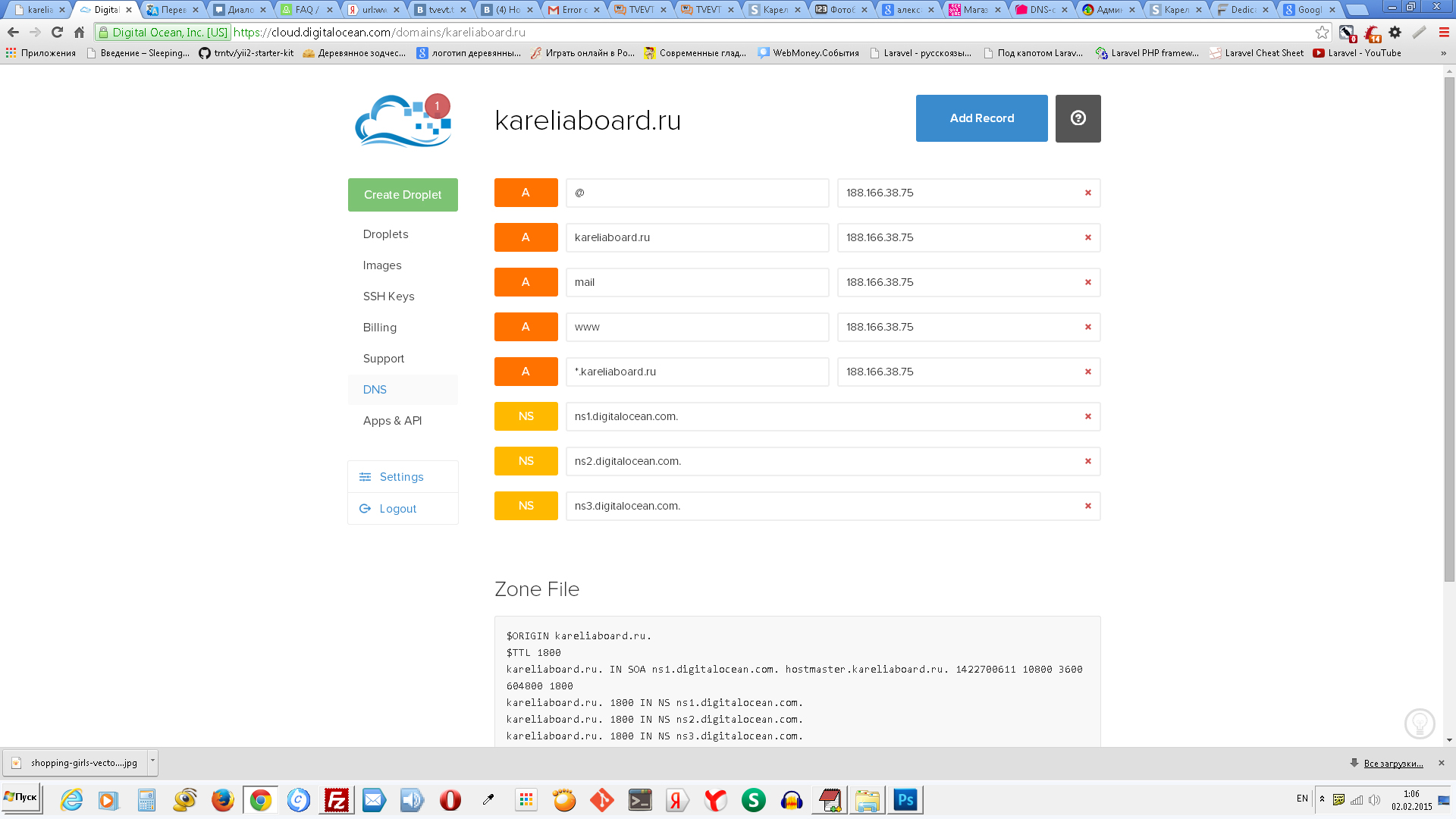Open the Windows Пуск start button

(20, 798)
